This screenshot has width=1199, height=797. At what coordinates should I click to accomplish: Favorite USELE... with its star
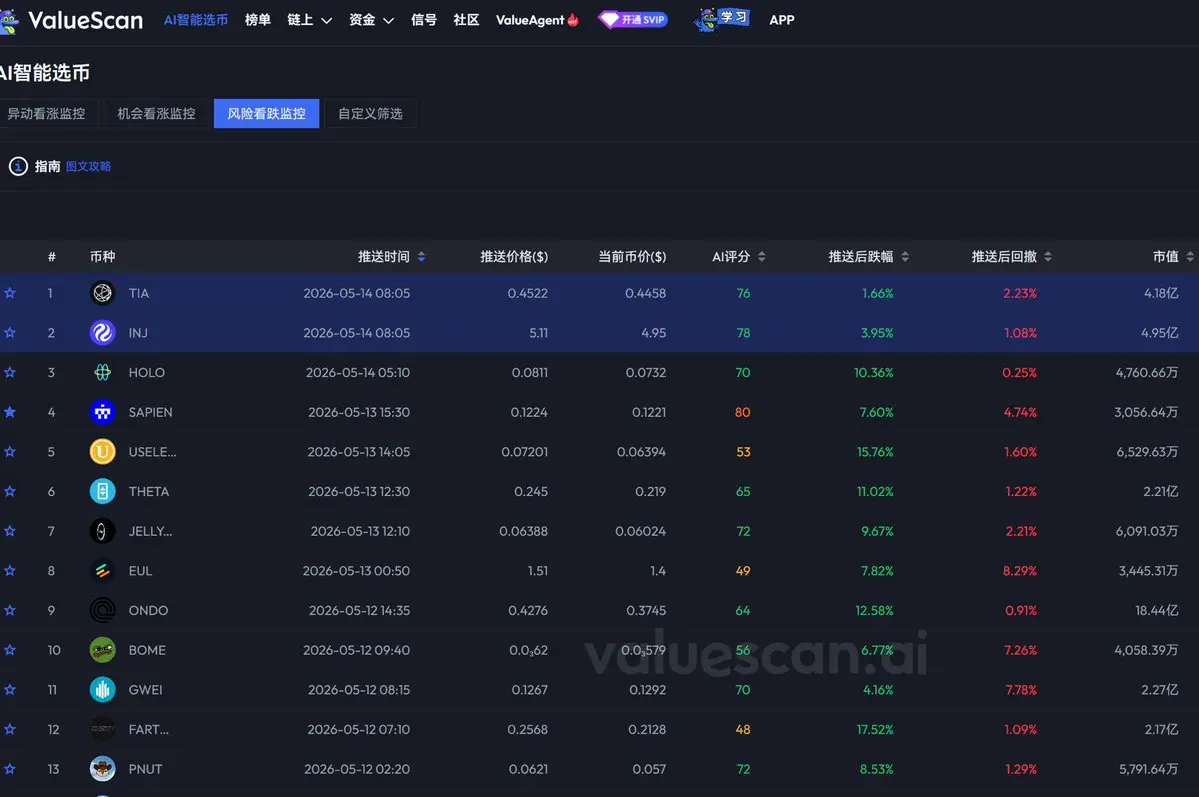[x=10, y=452]
